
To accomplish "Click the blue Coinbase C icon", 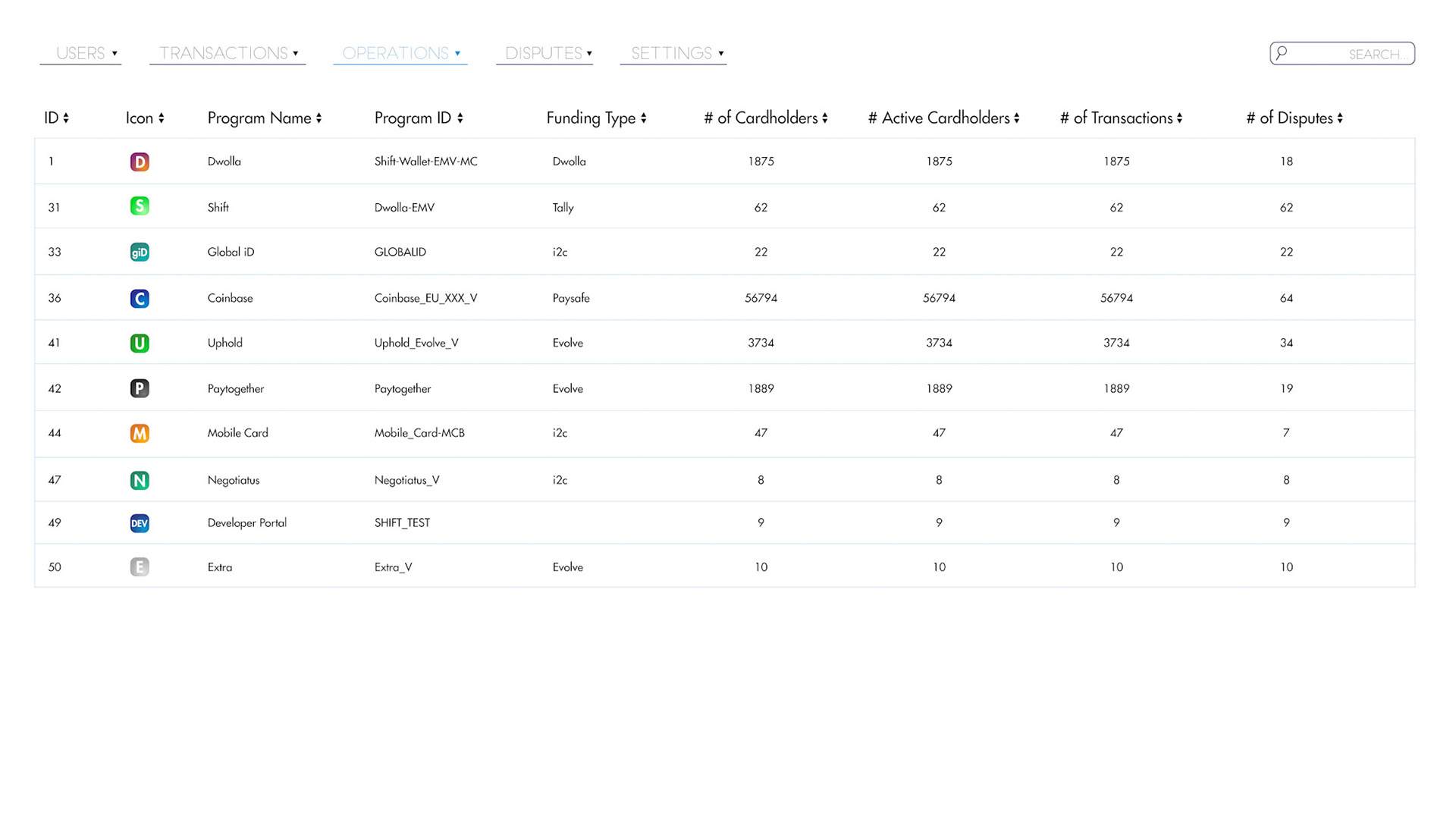I will coord(140,298).
